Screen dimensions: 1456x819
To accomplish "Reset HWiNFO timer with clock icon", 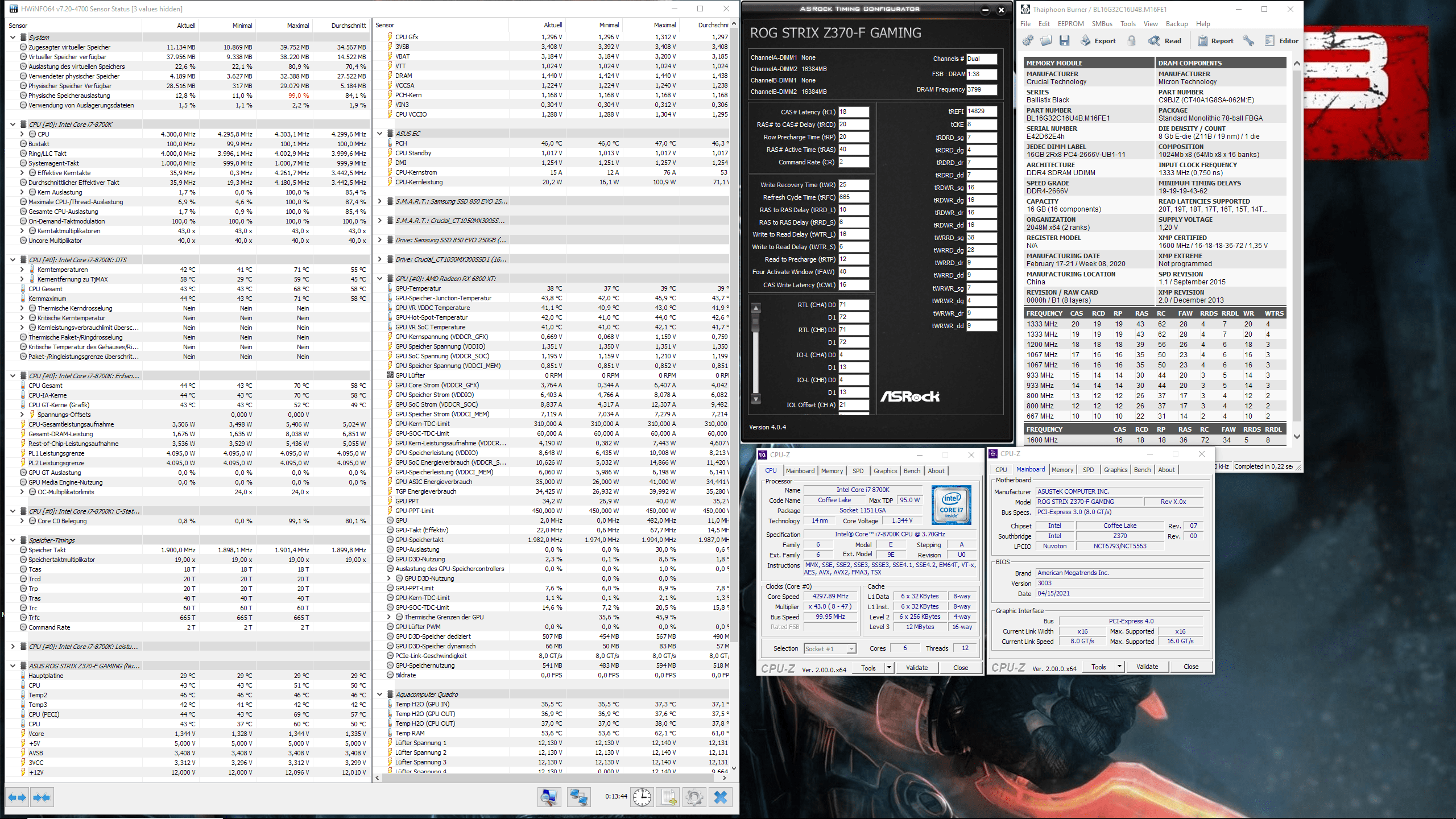I will pyautogui.click(x=642, y=797).
